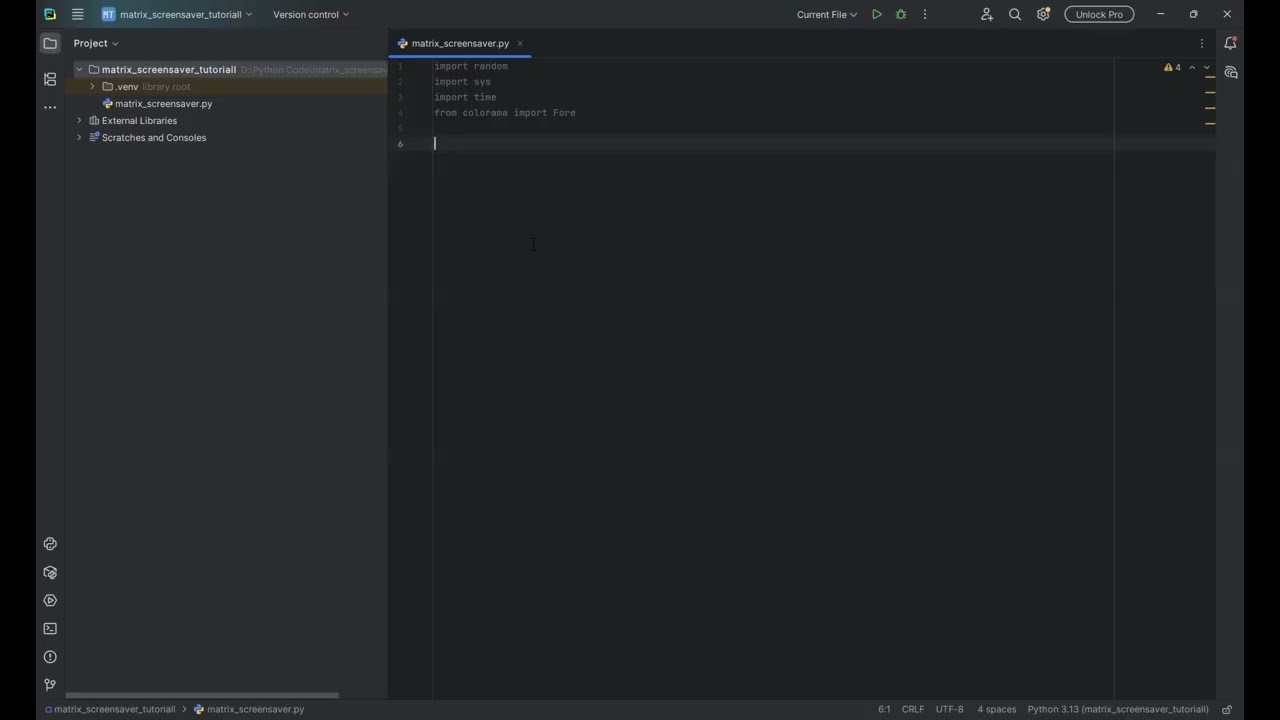Click the project tree horizontal scrollbar

tap(202, 695)
